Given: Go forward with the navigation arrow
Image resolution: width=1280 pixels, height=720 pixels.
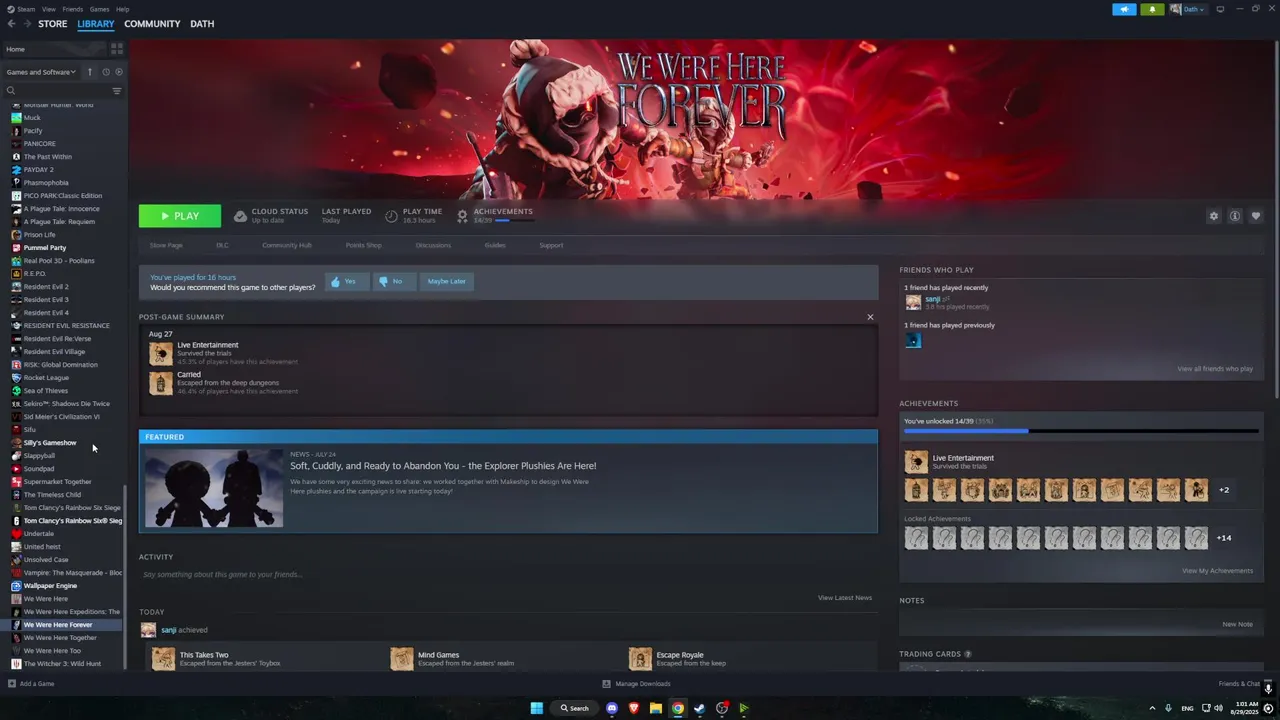Looking at the screenshot, I should [x=26, y=23].
